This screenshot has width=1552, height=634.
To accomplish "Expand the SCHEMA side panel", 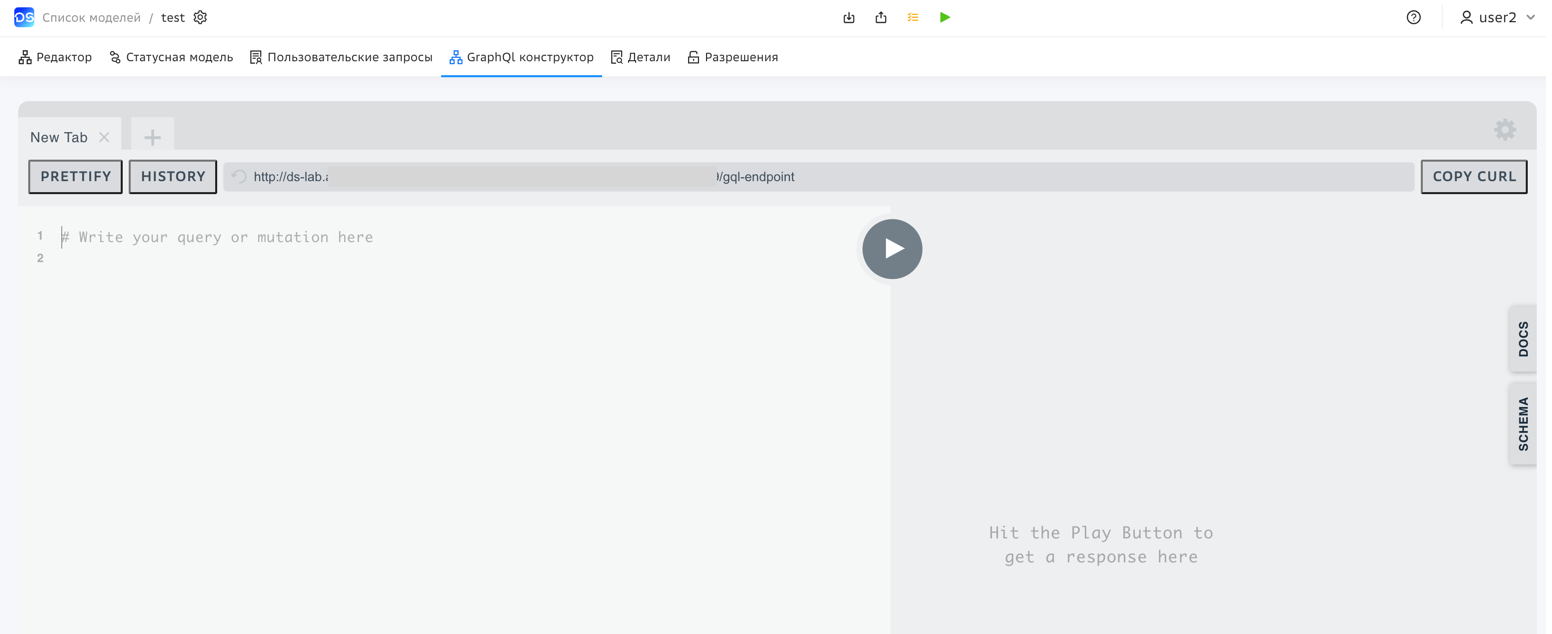I will pyautogui.click(x=1523, y=424).
